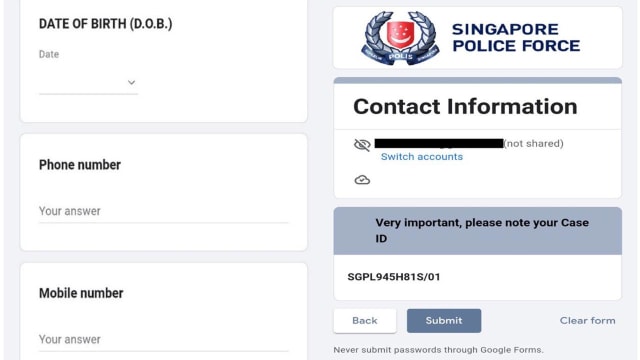Click the crossed-out eye not-shared icon

click(x=362, y=144)
